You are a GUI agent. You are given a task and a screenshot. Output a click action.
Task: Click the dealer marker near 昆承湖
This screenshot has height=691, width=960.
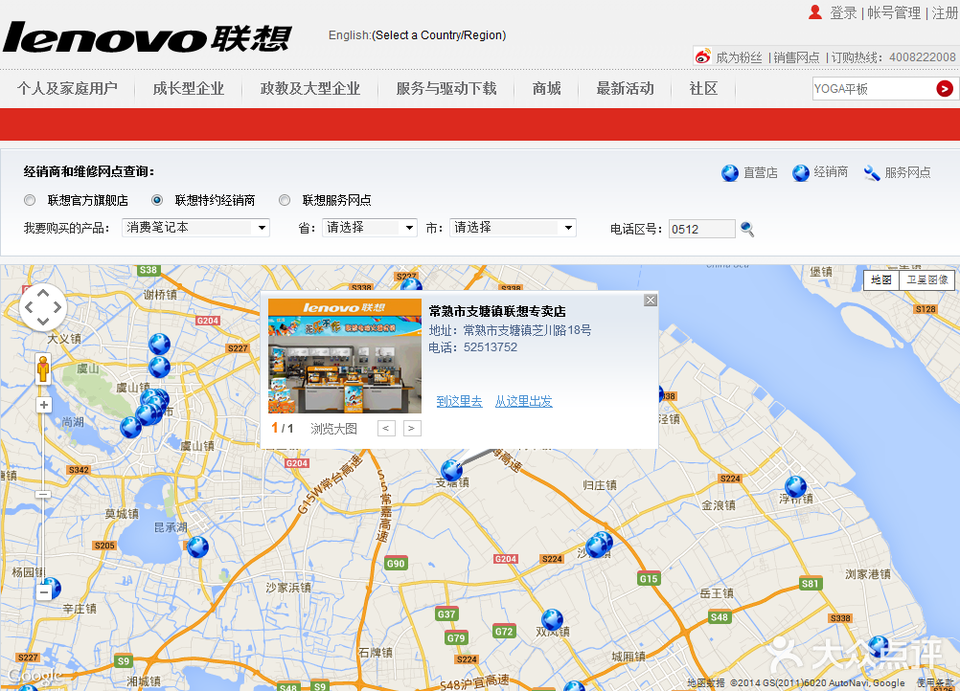197,547
